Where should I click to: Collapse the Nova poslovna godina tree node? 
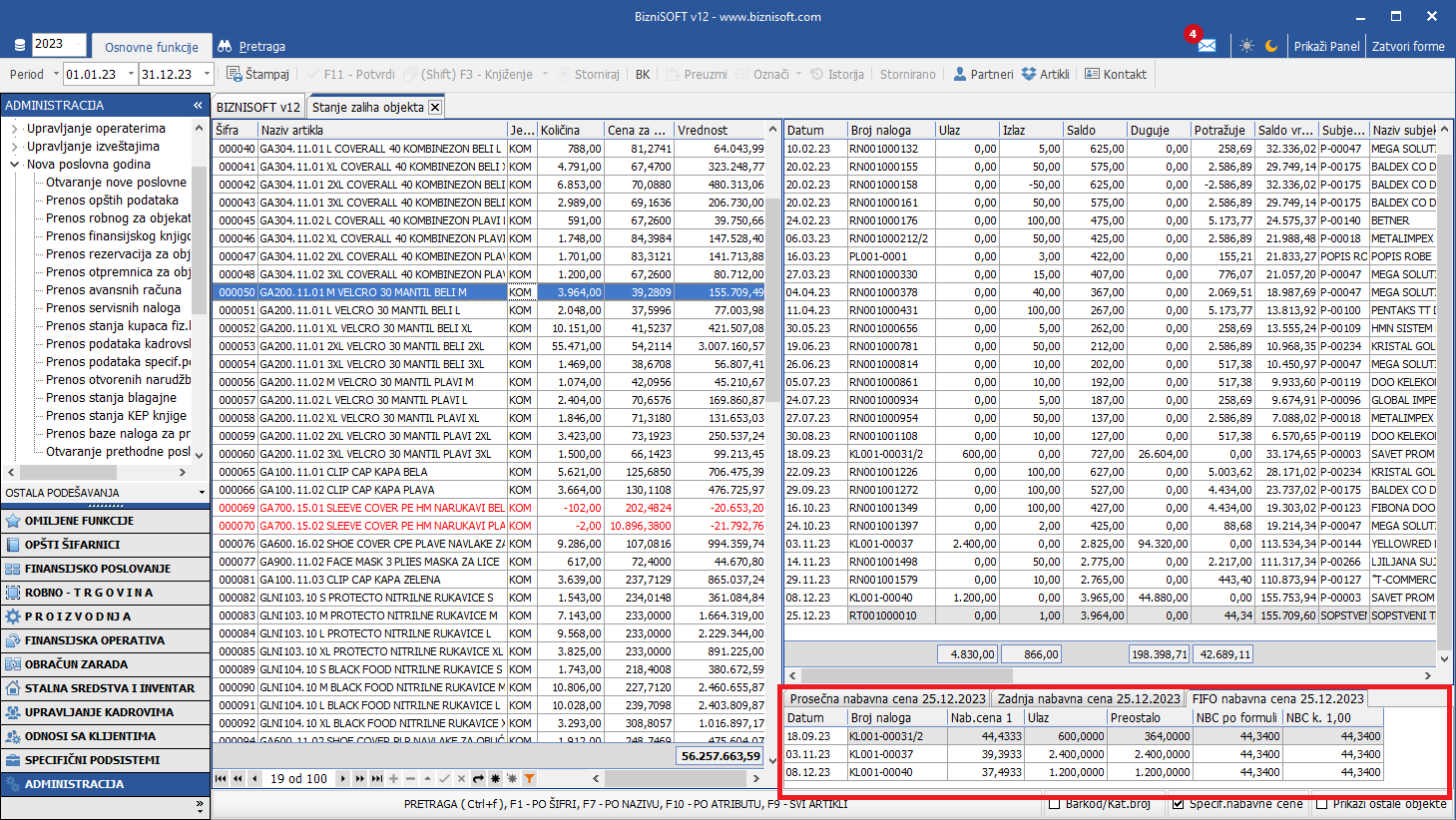click(x=15, y=165)
